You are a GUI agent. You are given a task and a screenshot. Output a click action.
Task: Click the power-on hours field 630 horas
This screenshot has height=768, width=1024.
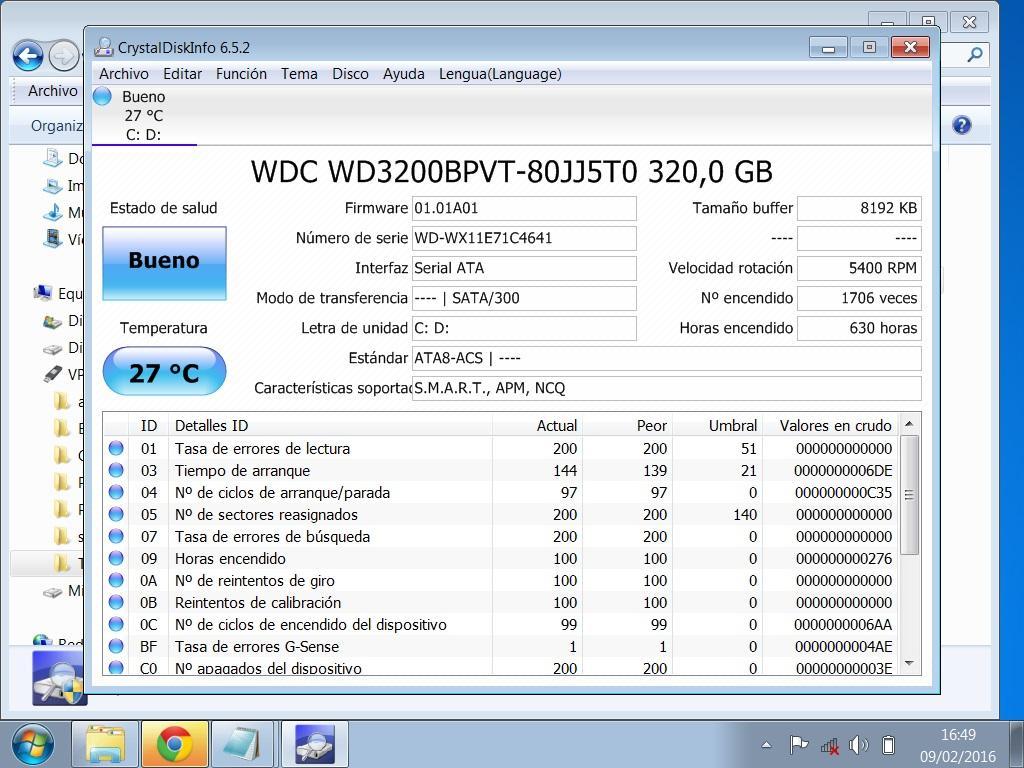859,328
